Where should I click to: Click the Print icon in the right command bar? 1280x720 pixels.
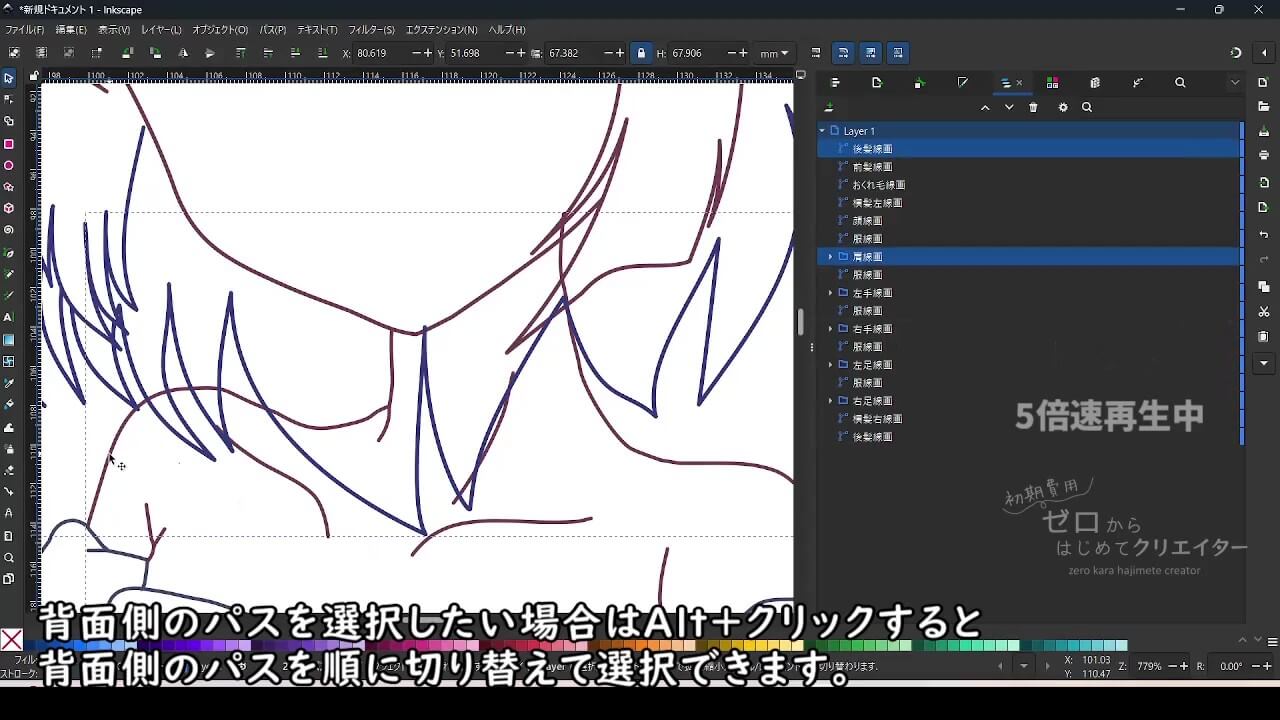coord(1264,155)
